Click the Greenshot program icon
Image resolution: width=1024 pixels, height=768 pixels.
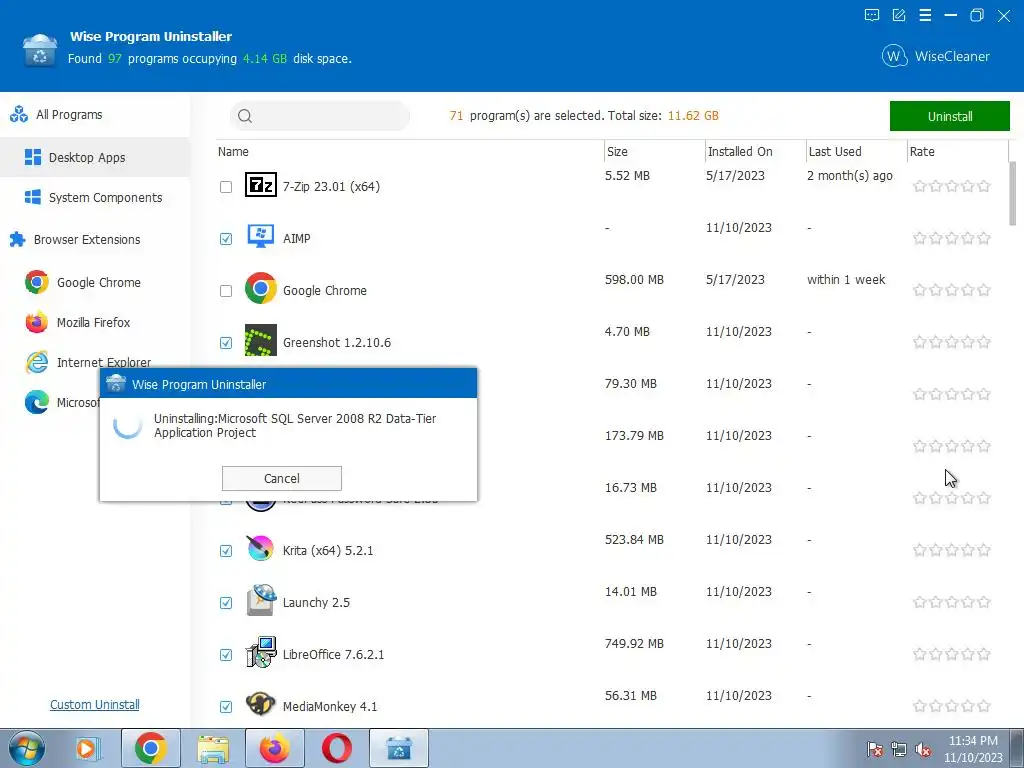point(261,340)
